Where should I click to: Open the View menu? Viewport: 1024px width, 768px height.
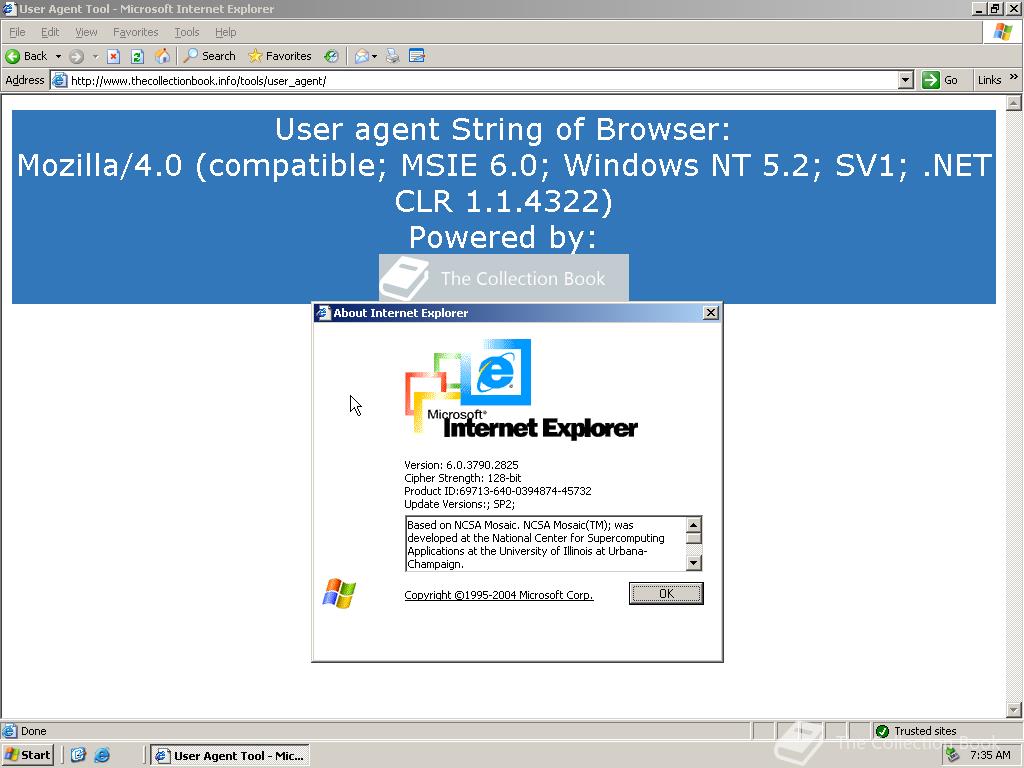86,32
